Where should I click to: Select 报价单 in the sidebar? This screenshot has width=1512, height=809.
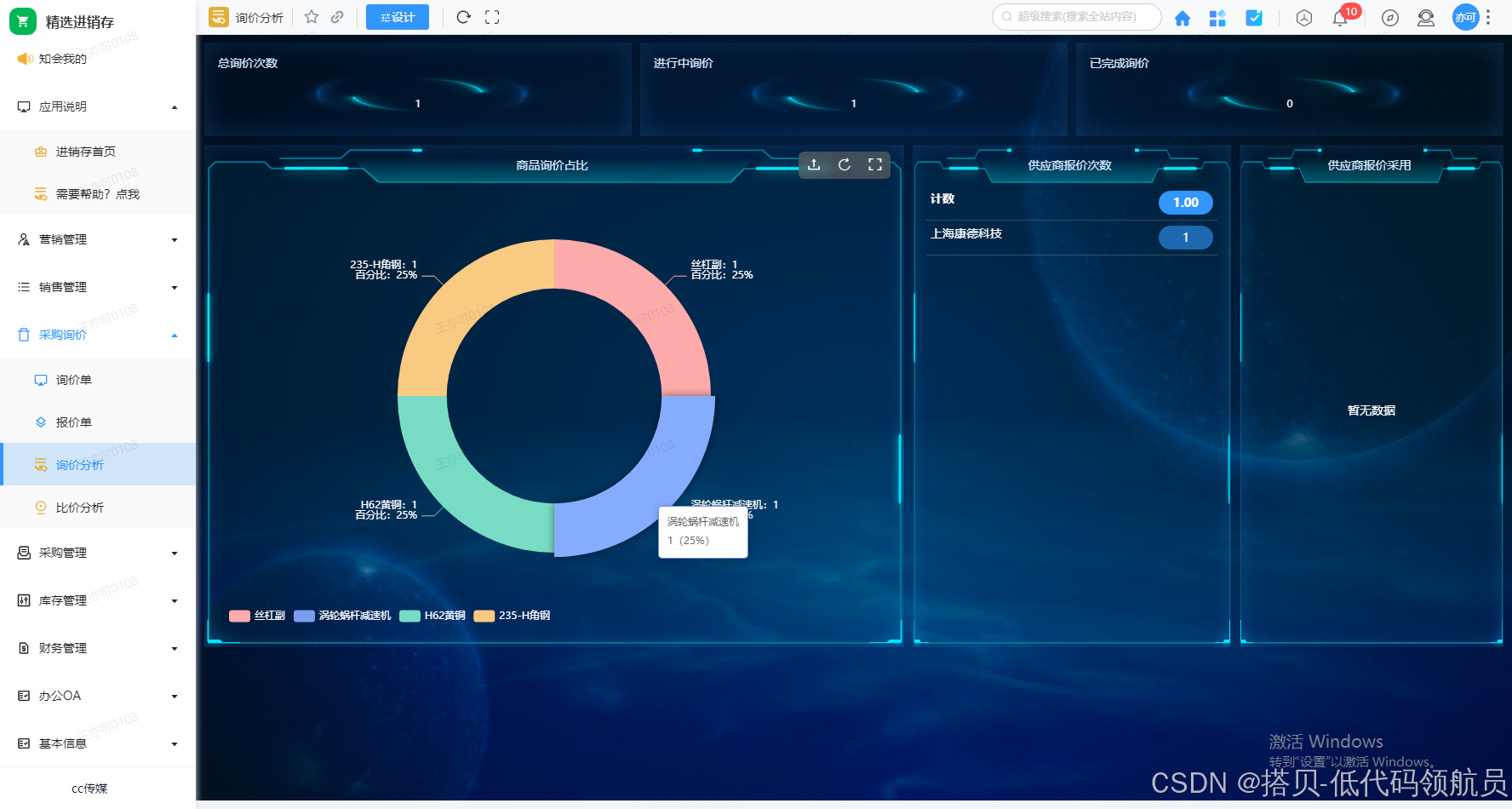point(73,422)
